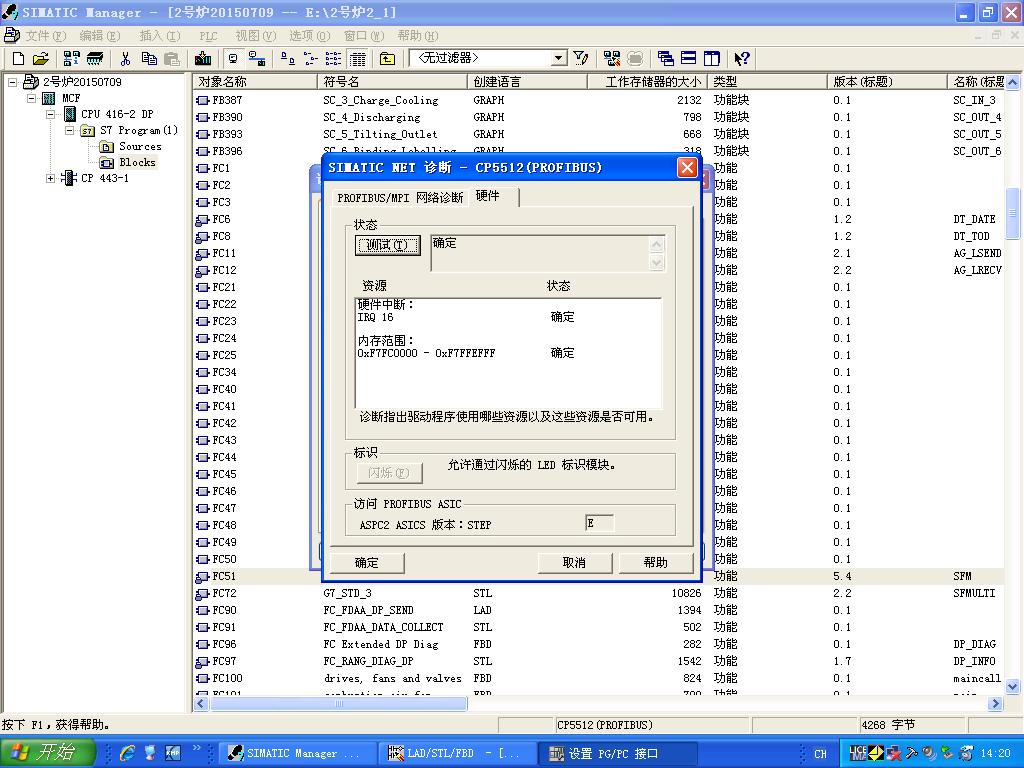The width and height of the screenshot is (1024, 768).
Task: Click the 测试(T) button
Action: click(x=387, y=246)
